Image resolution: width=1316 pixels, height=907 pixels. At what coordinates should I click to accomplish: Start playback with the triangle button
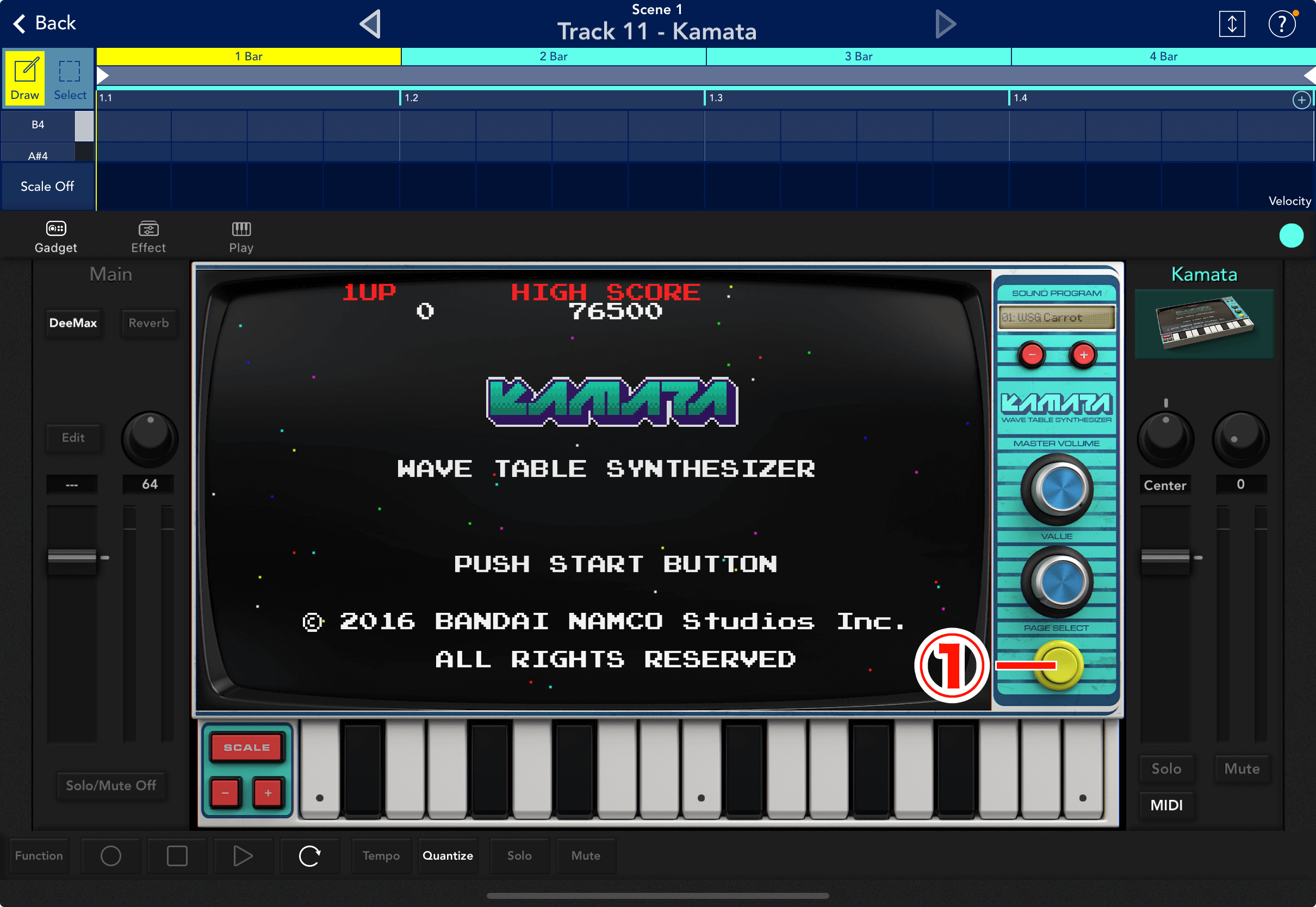[243, 855]
